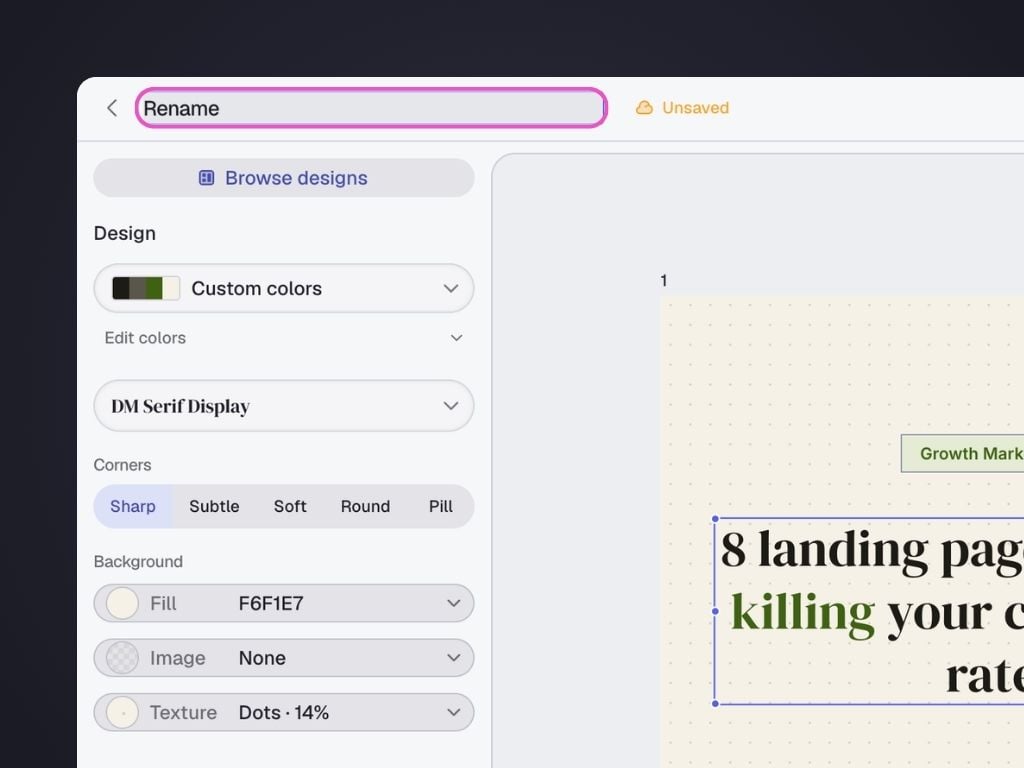
Task: Click the Texture preview circle
Action: click(x=122, y=712)
